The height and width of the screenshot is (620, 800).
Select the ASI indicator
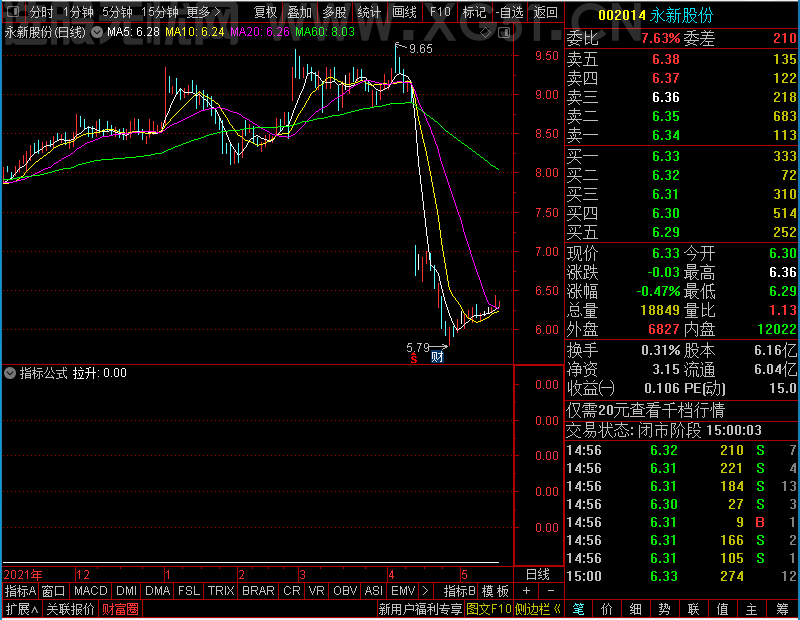[373, 591]
